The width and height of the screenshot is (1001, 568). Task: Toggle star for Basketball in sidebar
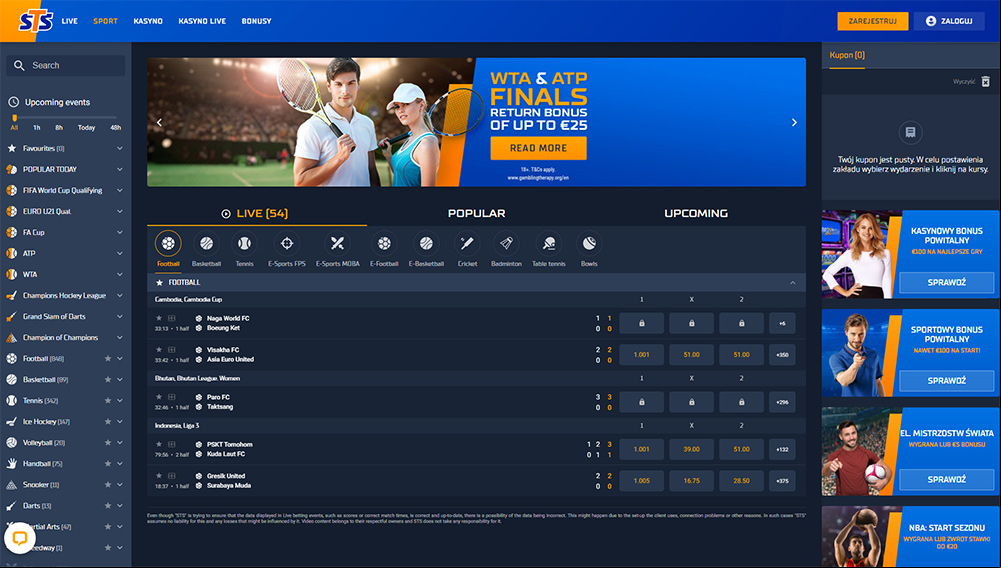(108, 380)
